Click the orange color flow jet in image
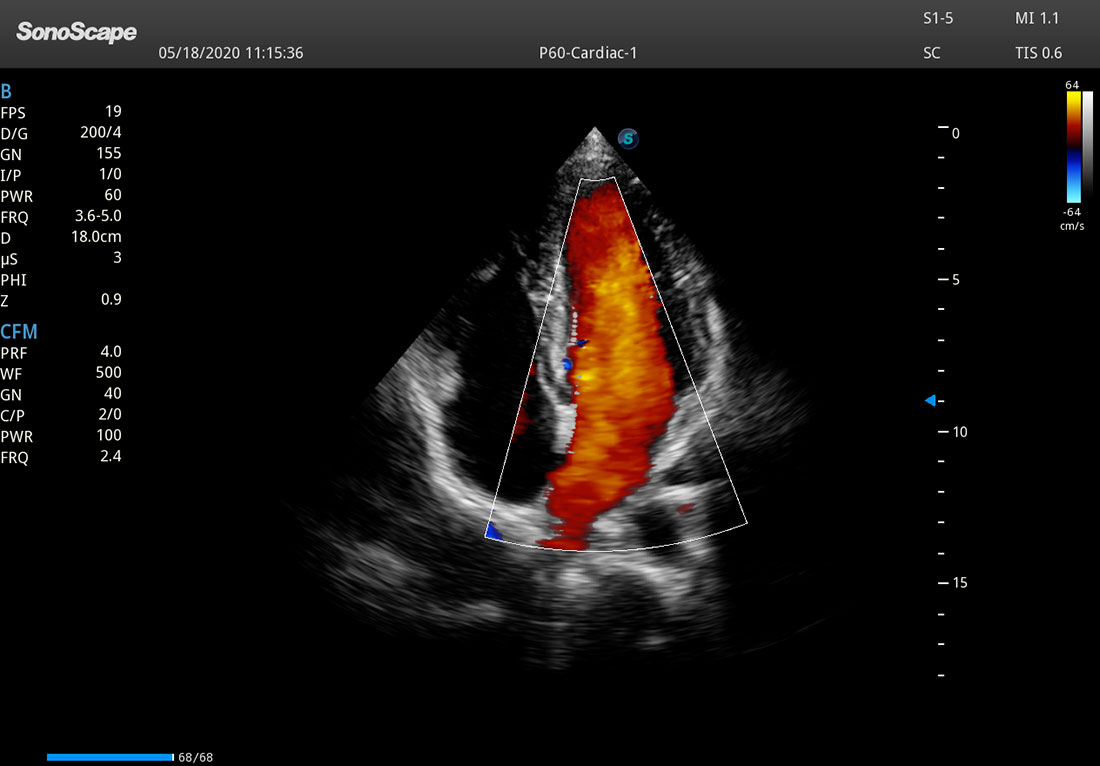Screen dimensions: 1100x766 pos(614,365)
